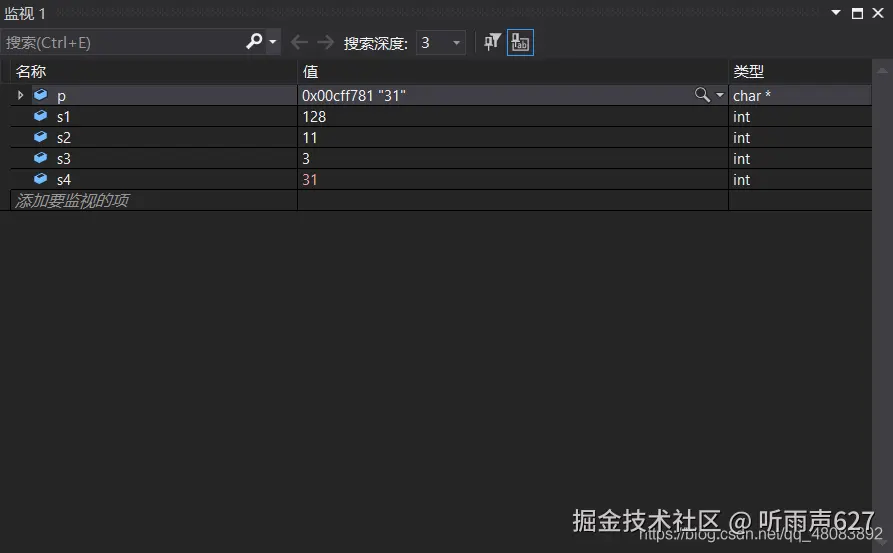Screen dimensions: 893x553
Task: Select the value 0x00cff781 "31"
Action: pyautogui.click(x=354, y=96)
